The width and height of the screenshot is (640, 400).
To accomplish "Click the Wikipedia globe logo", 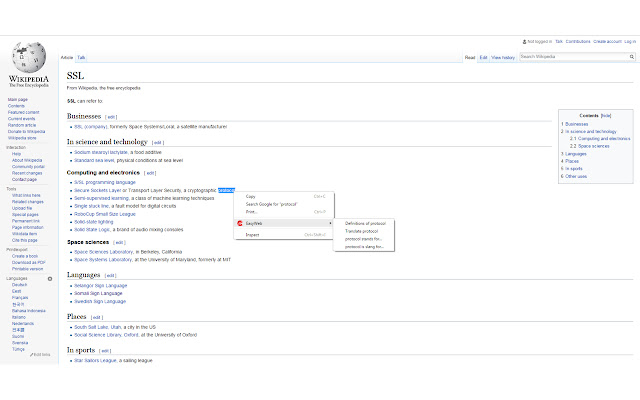I will point(29,57).
